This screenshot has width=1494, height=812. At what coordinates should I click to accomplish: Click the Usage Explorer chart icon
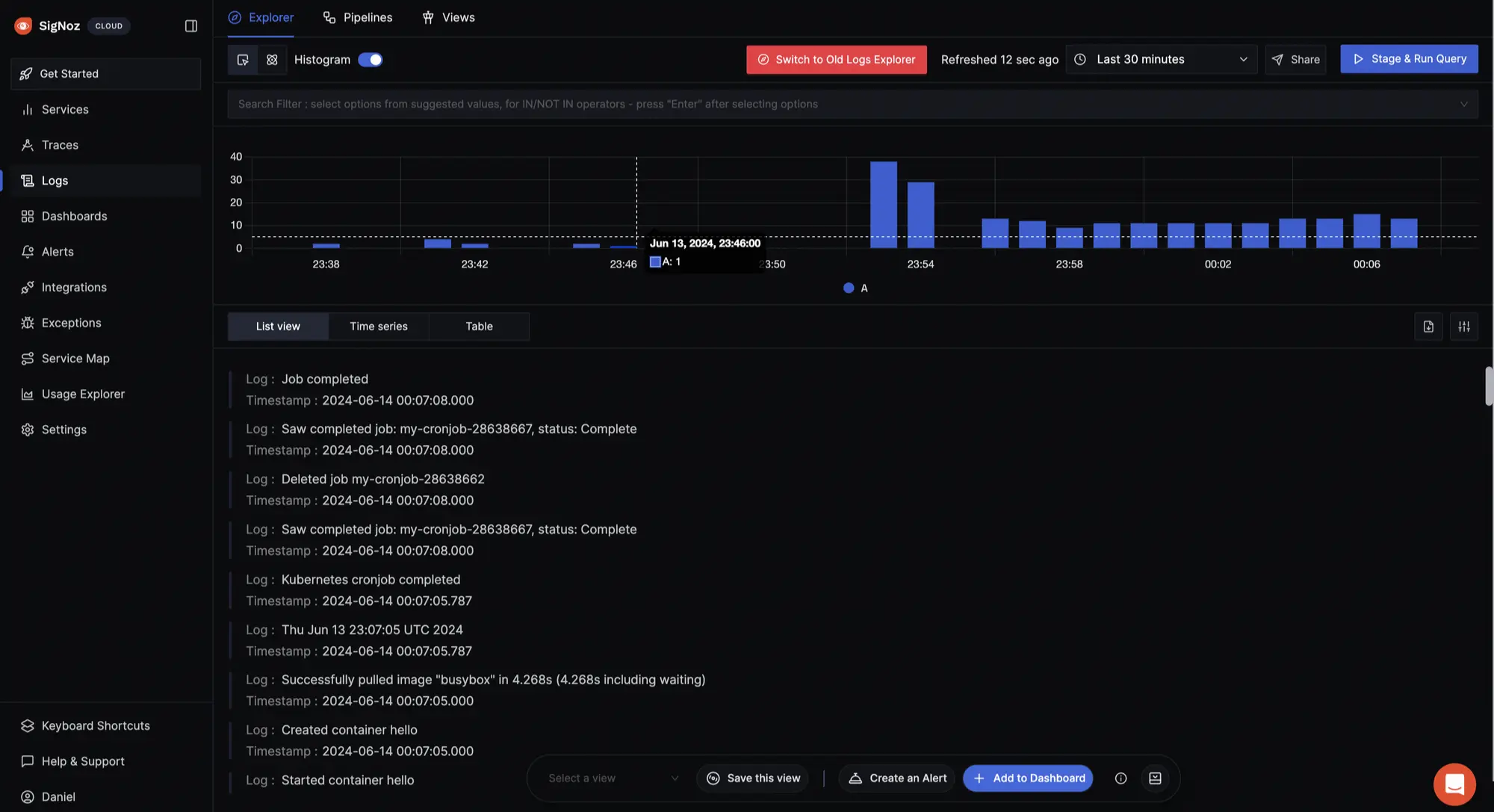[28, 394]
